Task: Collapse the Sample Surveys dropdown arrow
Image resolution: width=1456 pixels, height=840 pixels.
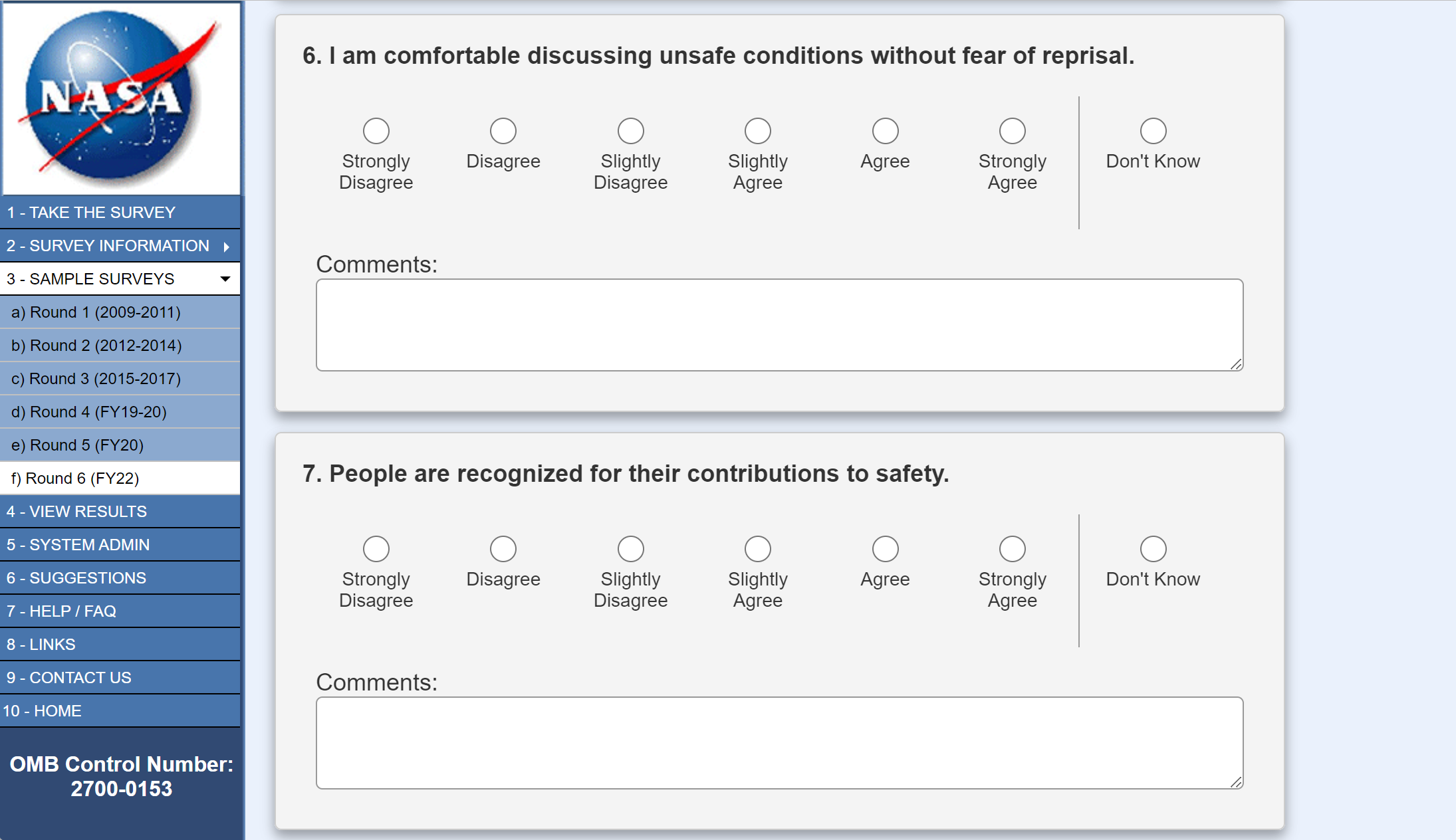Action: click(225, 279)
